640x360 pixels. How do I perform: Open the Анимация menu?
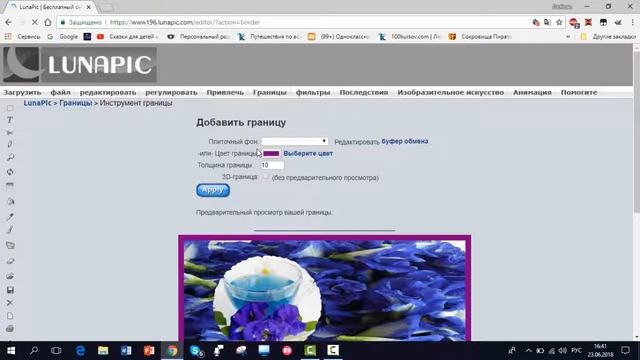pyautogui.click(x=532, y=92)
